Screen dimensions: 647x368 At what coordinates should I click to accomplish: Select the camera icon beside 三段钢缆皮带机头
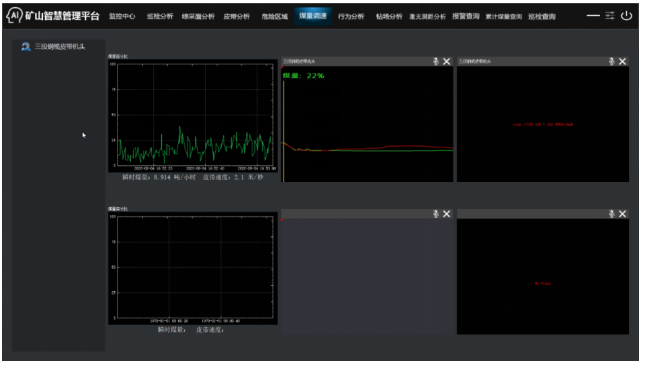pos(26,47)
